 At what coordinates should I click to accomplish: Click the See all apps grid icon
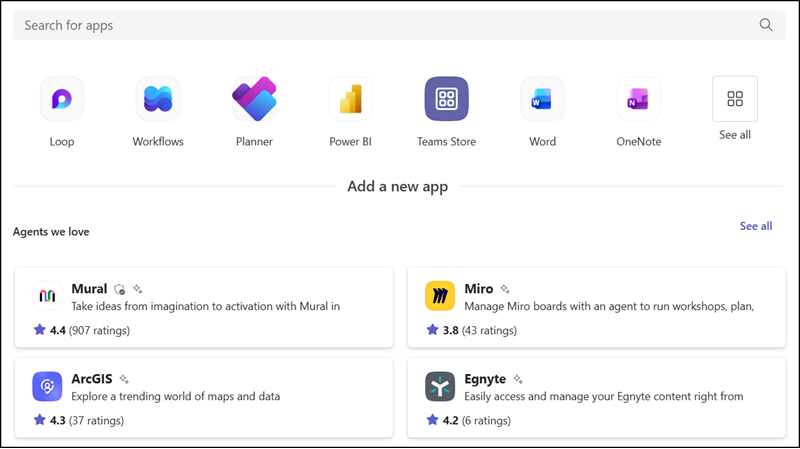point(735,98)
